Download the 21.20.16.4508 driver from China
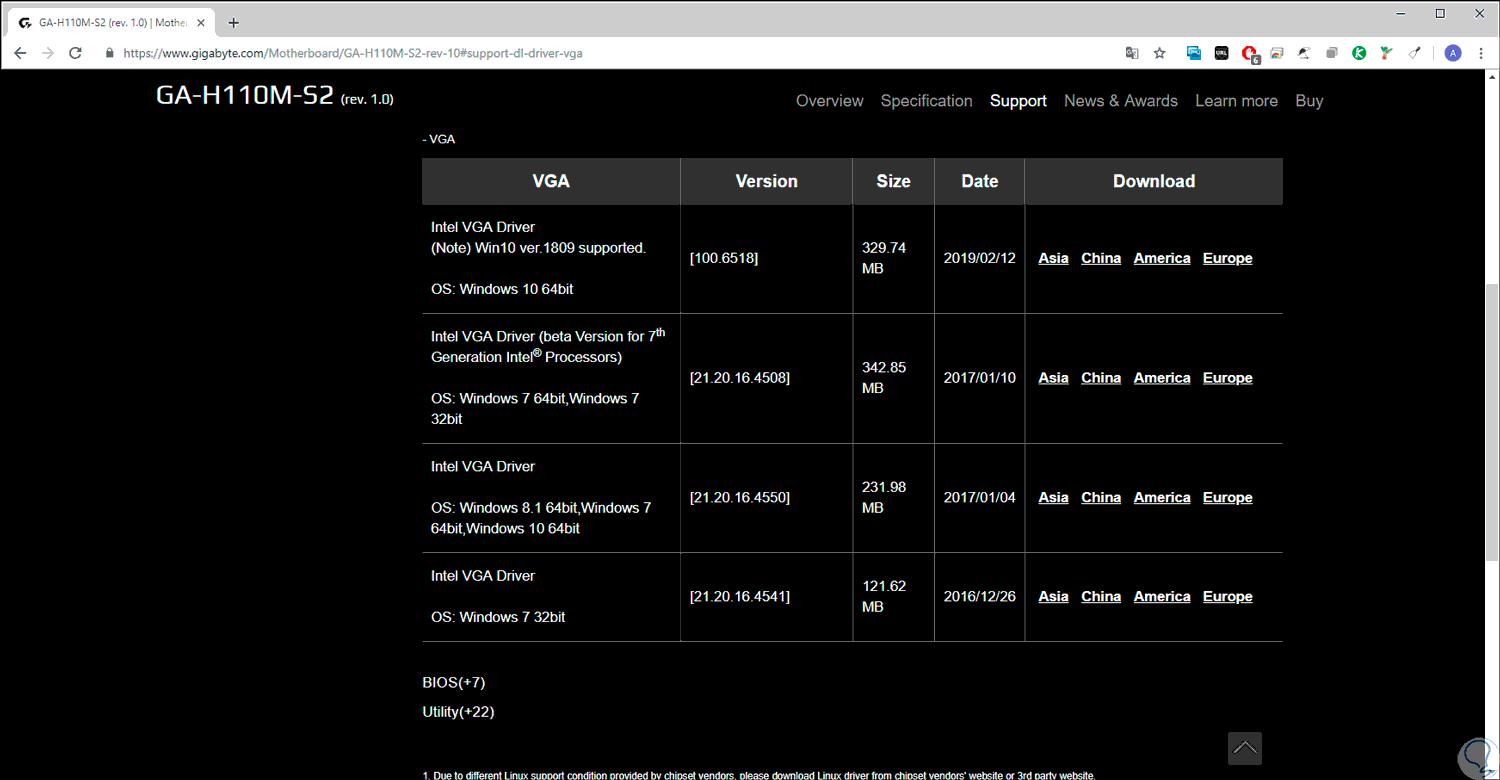Viewport: 1500px width, 780px height. (x=1101, y=378)
